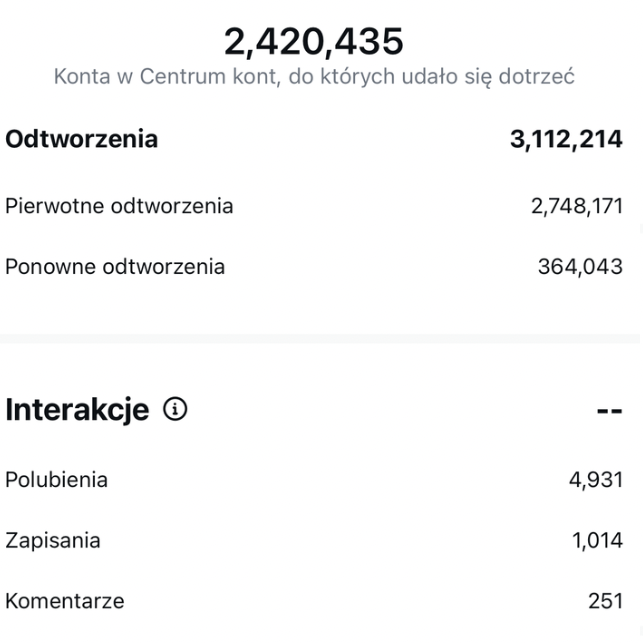Click the Komentarze row label
This screenshot has height=644, width=643.
[64, 601]
